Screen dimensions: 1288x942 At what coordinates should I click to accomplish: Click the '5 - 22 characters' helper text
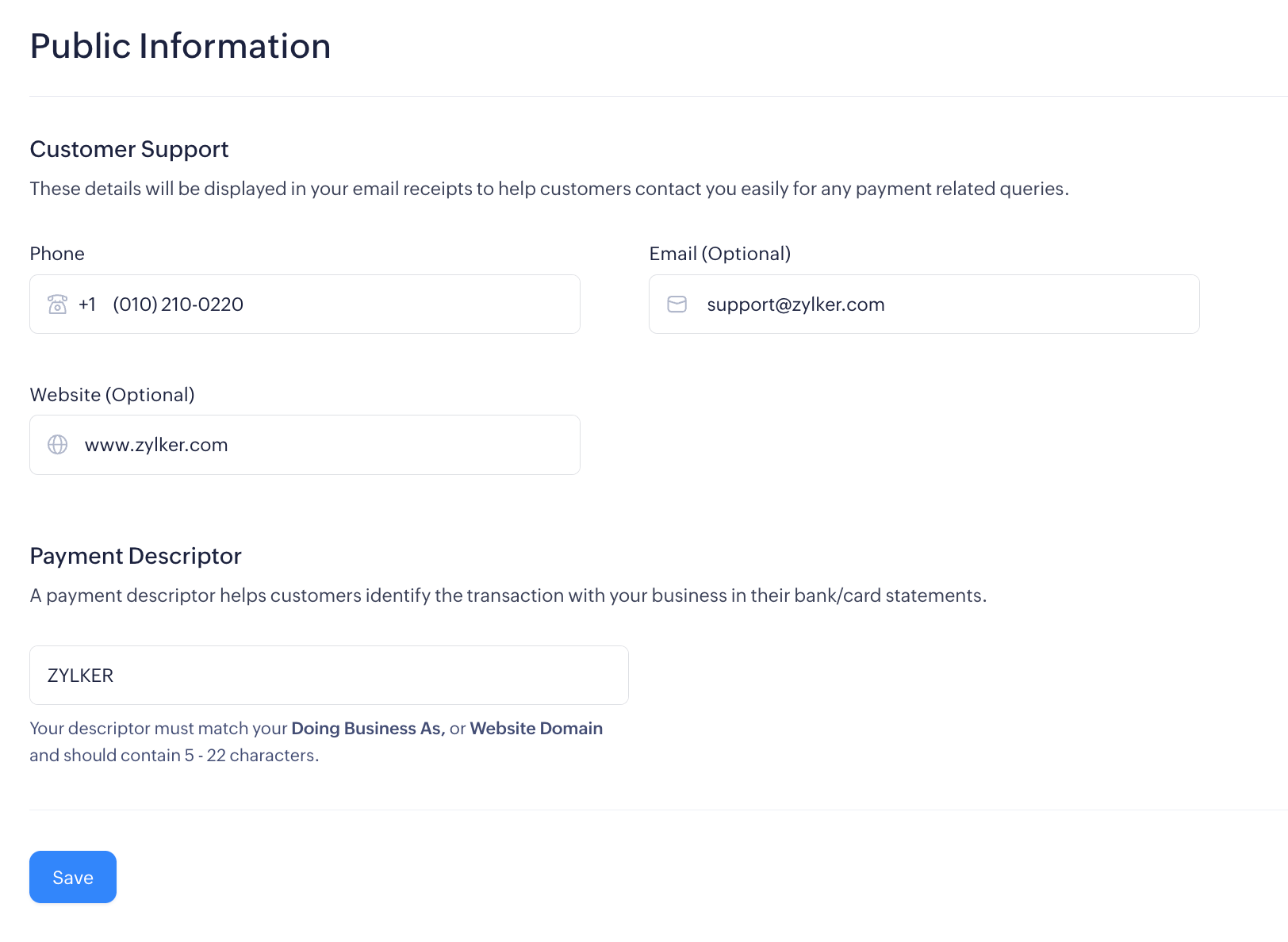pyautogui.click(x=251, y=756)
